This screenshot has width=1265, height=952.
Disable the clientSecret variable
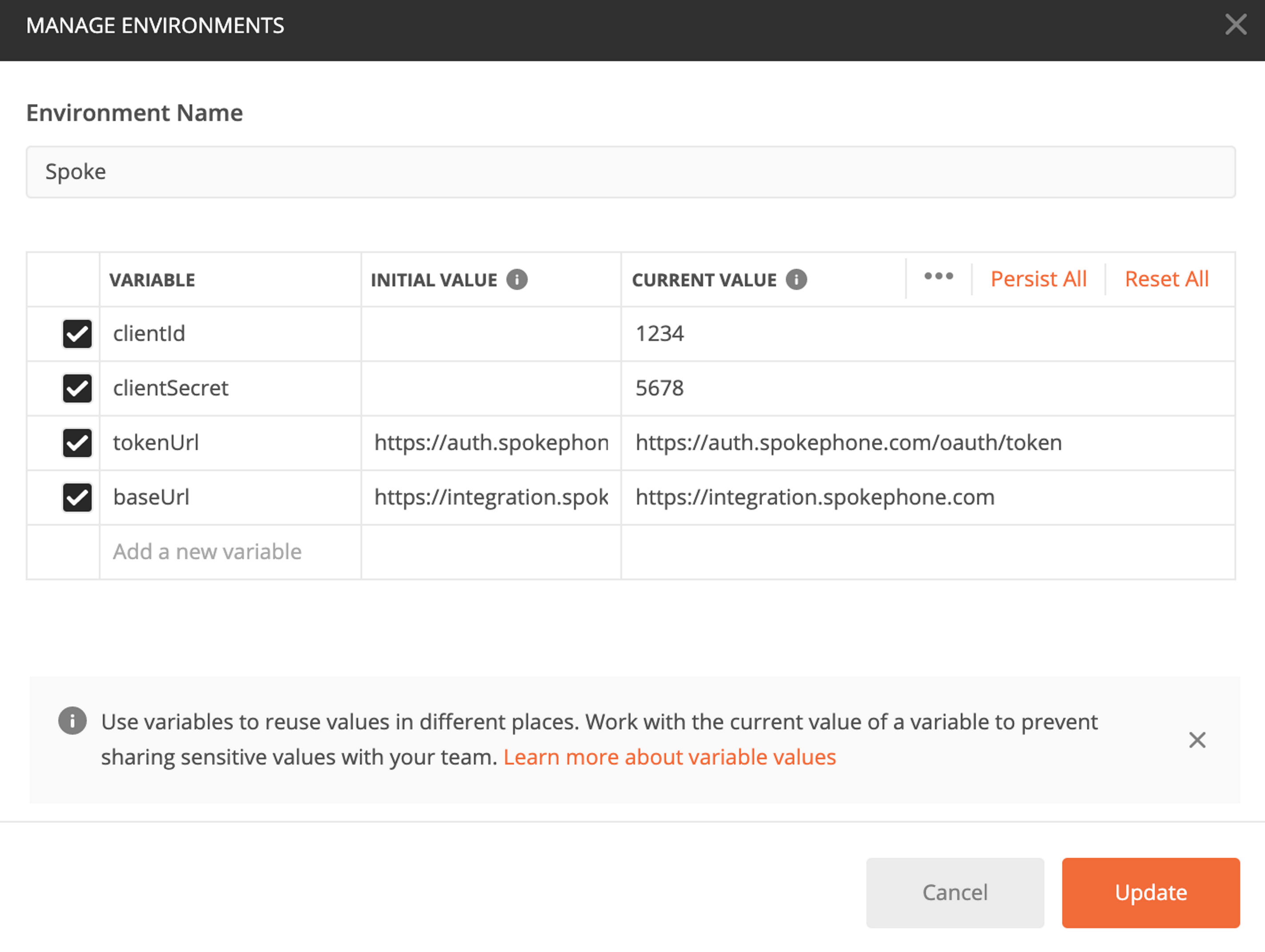click(x=76, y=388)
